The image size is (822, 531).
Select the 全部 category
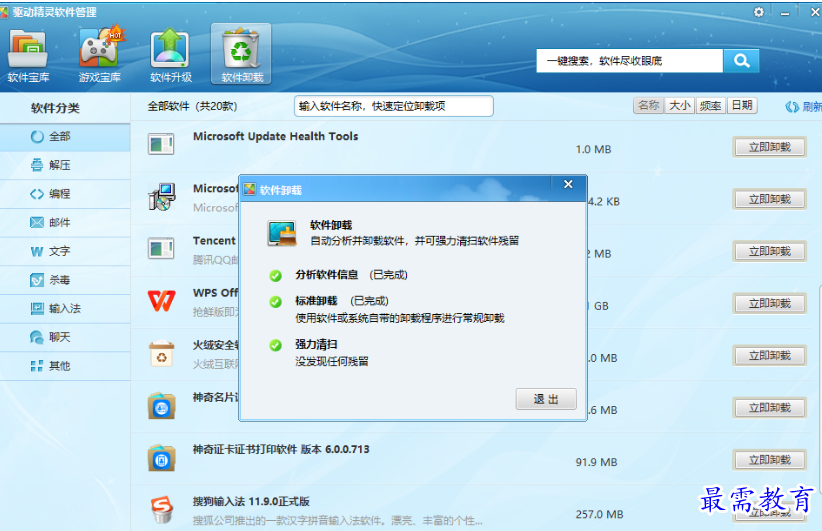coord(65,137)
